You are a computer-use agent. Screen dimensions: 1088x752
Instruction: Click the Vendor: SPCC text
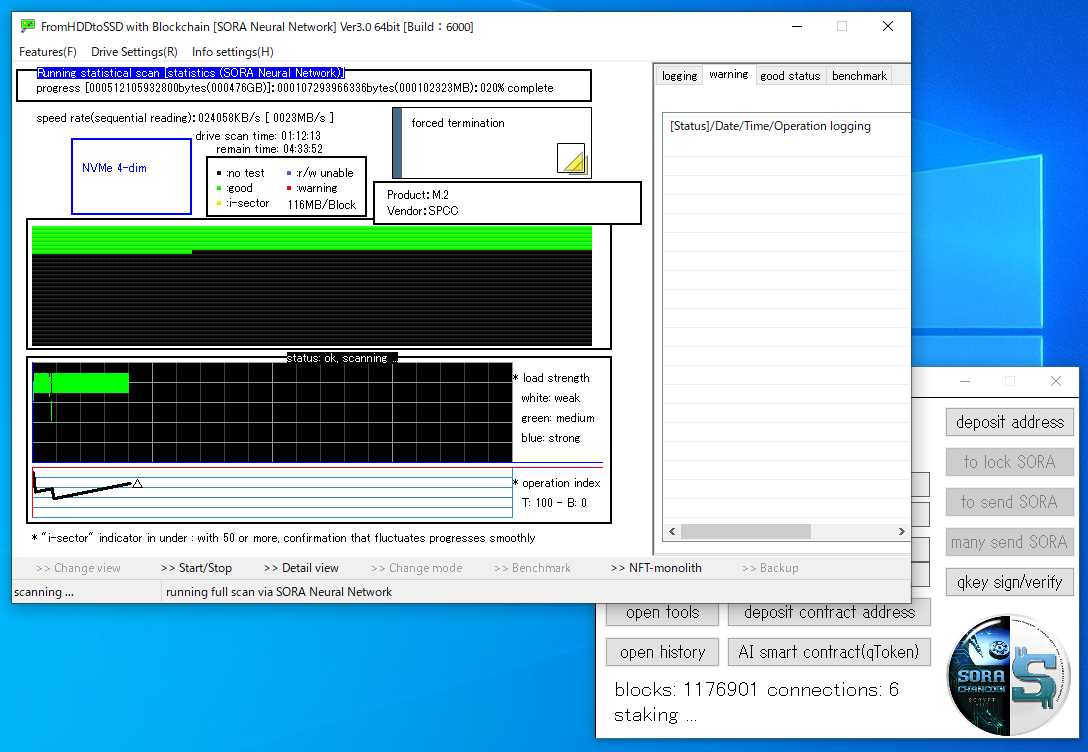pos(423,211)
